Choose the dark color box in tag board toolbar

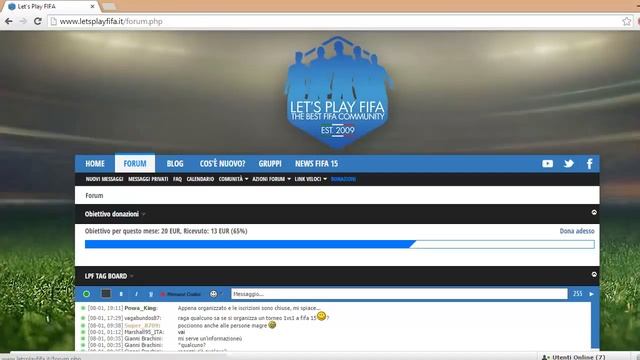(x=106, y=293)
